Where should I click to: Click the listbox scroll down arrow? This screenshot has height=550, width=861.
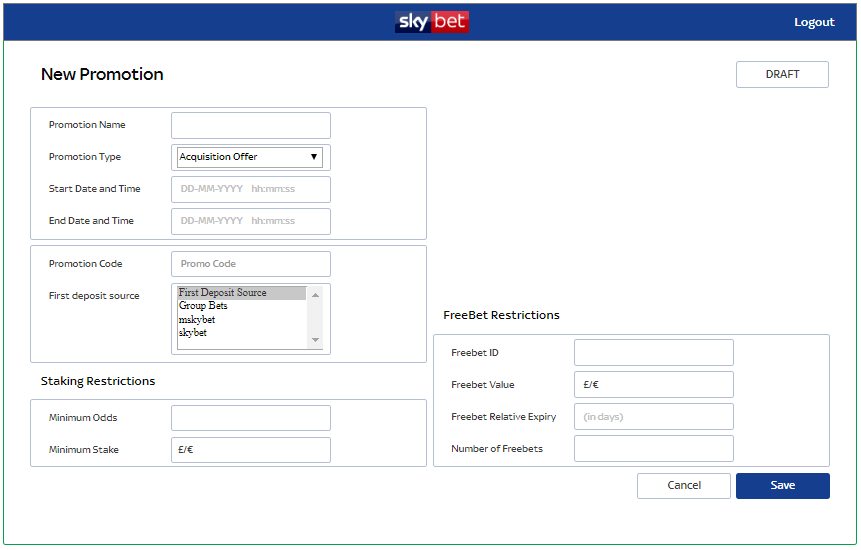pyautogui.click(x=315, y=340)
